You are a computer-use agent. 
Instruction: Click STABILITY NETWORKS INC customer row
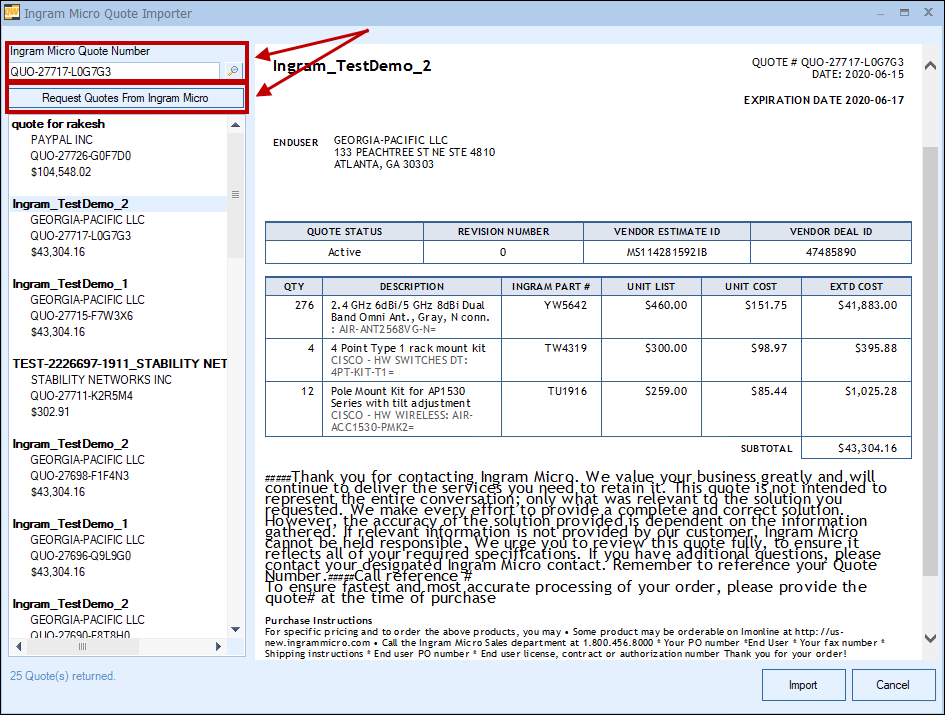pos(101,380)
